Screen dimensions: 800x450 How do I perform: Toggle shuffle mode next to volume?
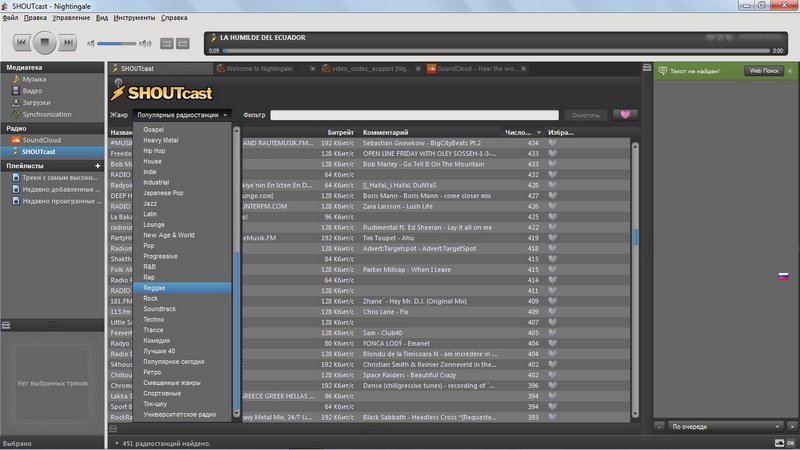coord(167,43)
